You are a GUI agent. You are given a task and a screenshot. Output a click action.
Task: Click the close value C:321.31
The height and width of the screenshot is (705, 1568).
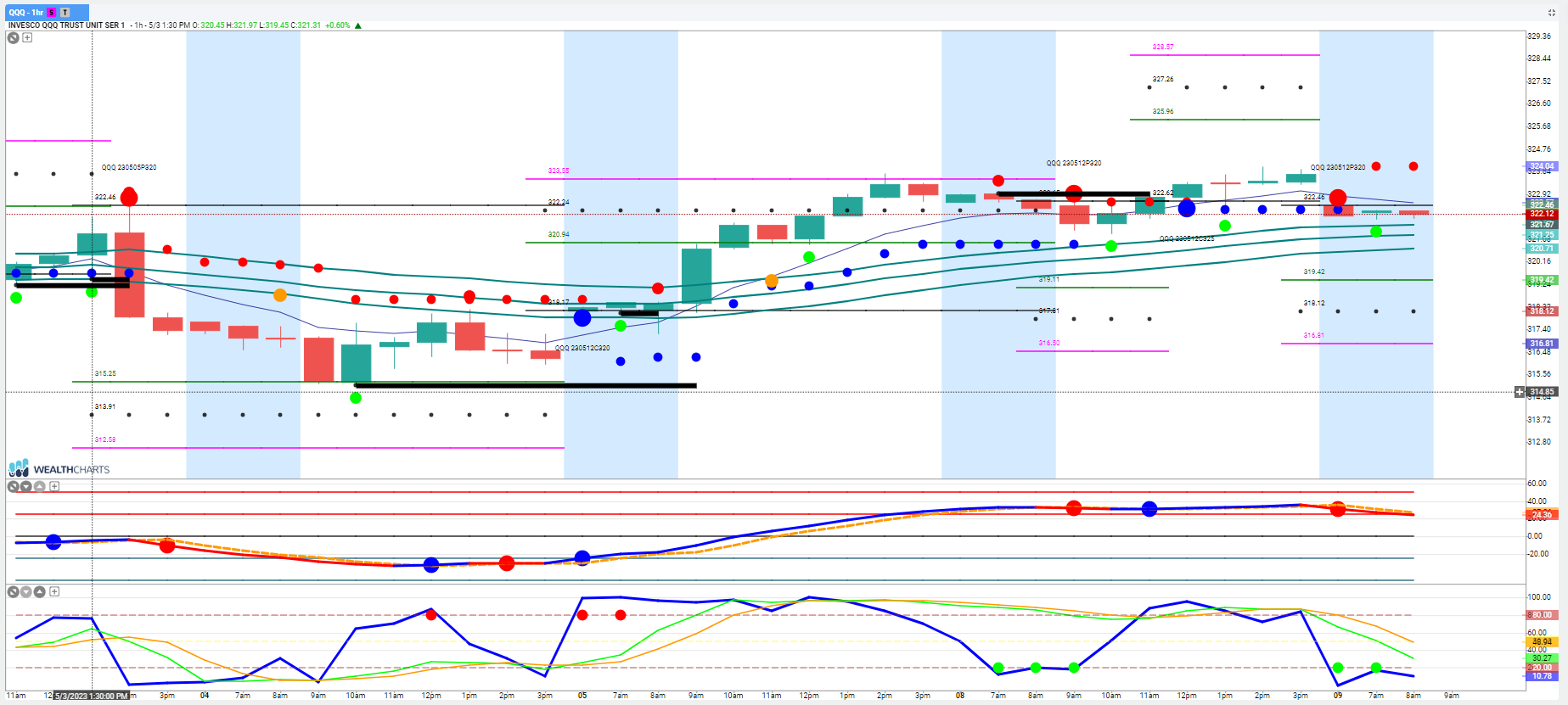tap(306, 25)
